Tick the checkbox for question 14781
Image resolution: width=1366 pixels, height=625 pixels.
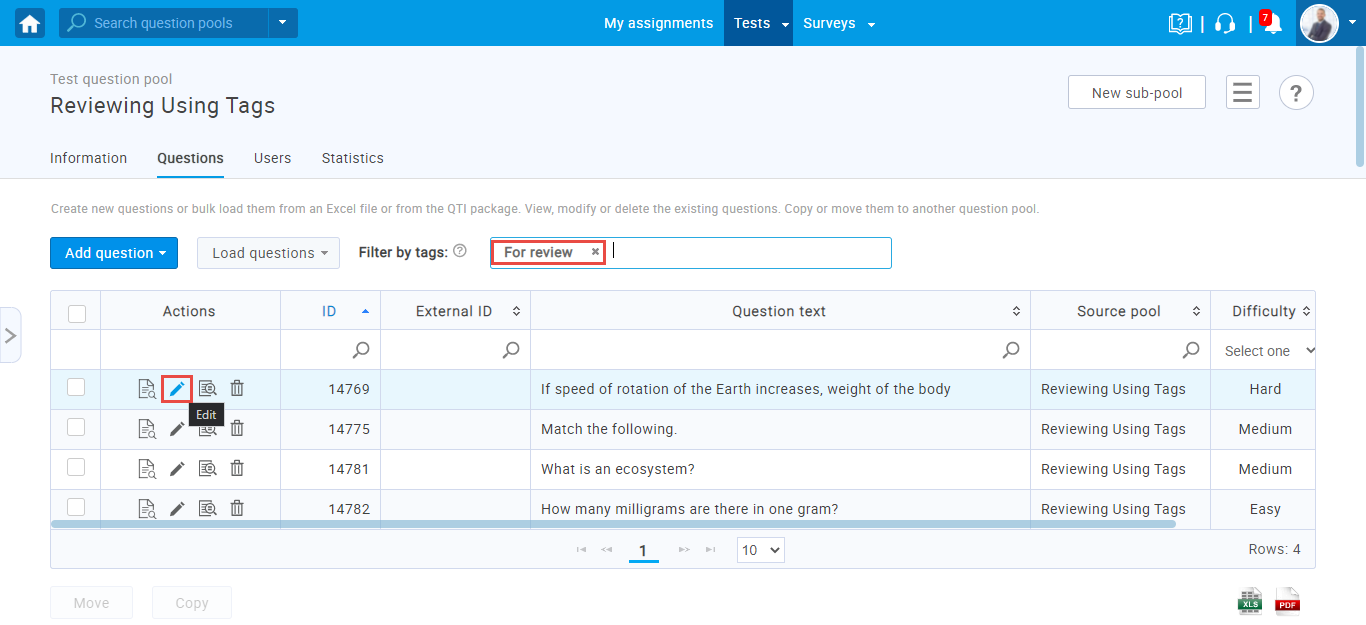(76, 467)
